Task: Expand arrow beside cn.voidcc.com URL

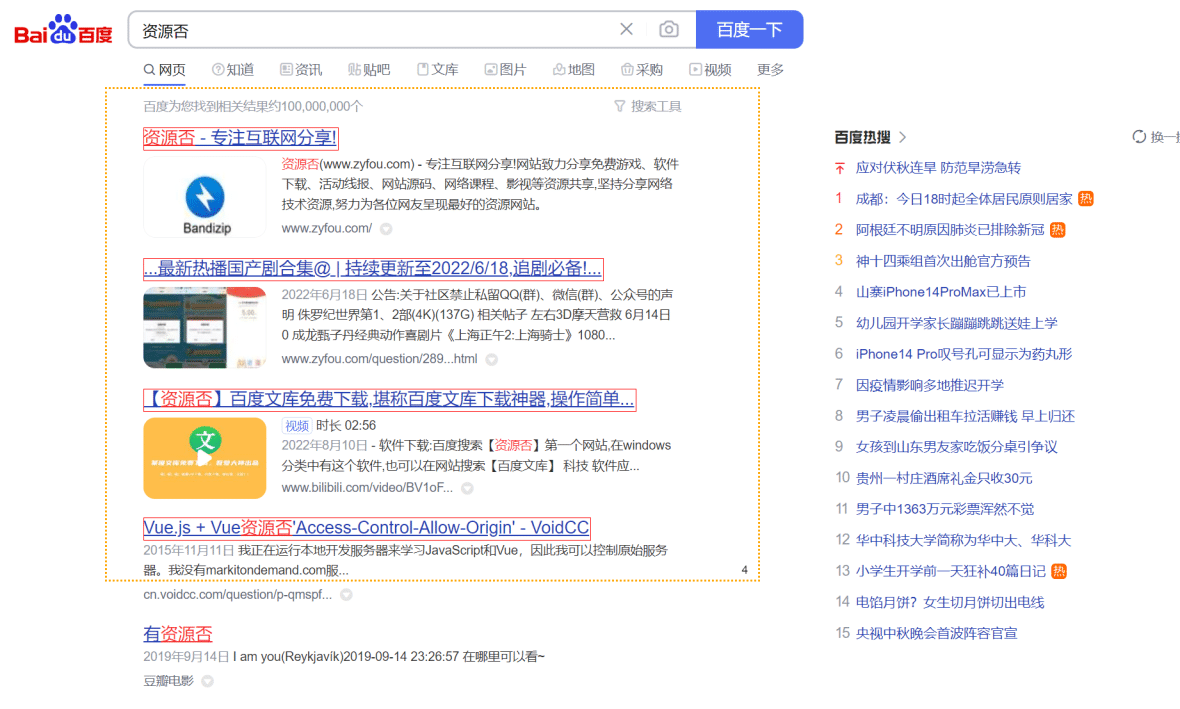Action: pyautogui.click(x=346, y=595)
